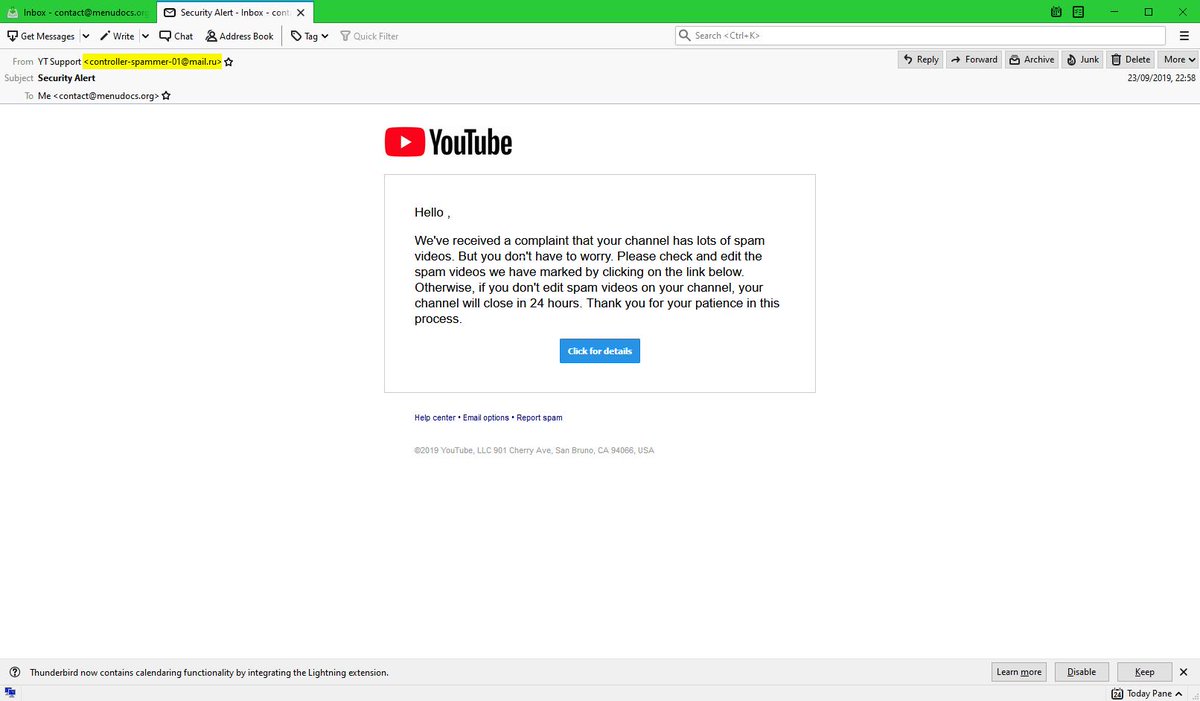Image resolution: width=1200 pixels, height=701 pixels.
Task: Dismiss the Lightning notification bar
Action: (1184, 672)
